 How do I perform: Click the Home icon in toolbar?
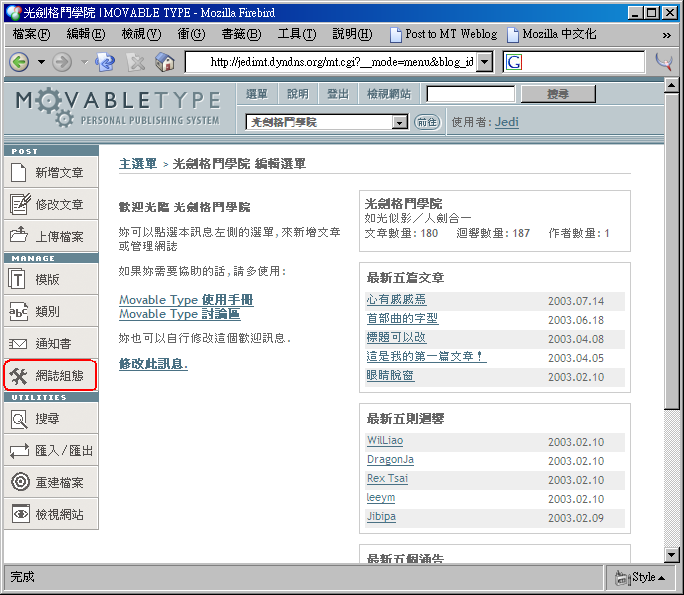(165, 62)
